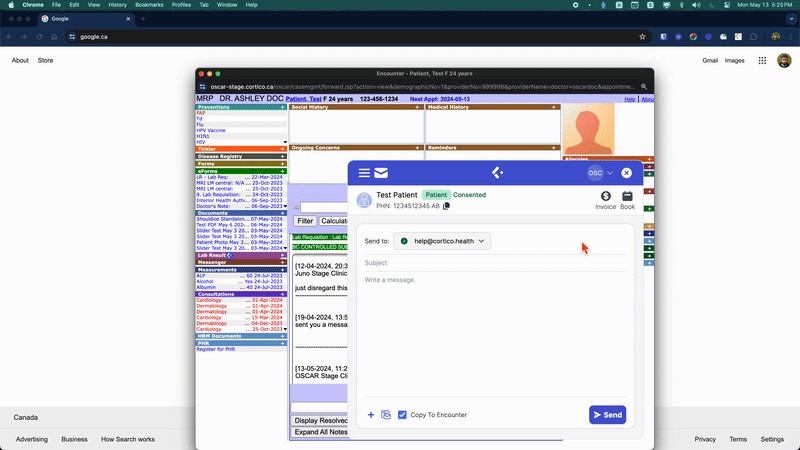This screenshot has width=800, height=450.
Task: Click the Filter button
Action: (x=305, y=221)
